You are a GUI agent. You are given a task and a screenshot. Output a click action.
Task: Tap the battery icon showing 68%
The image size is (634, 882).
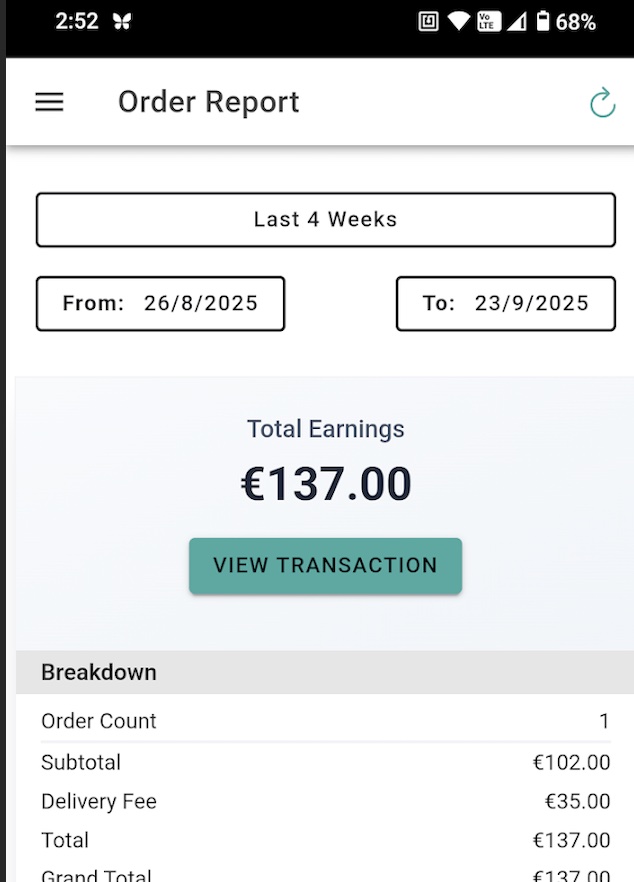coord(544,22)
